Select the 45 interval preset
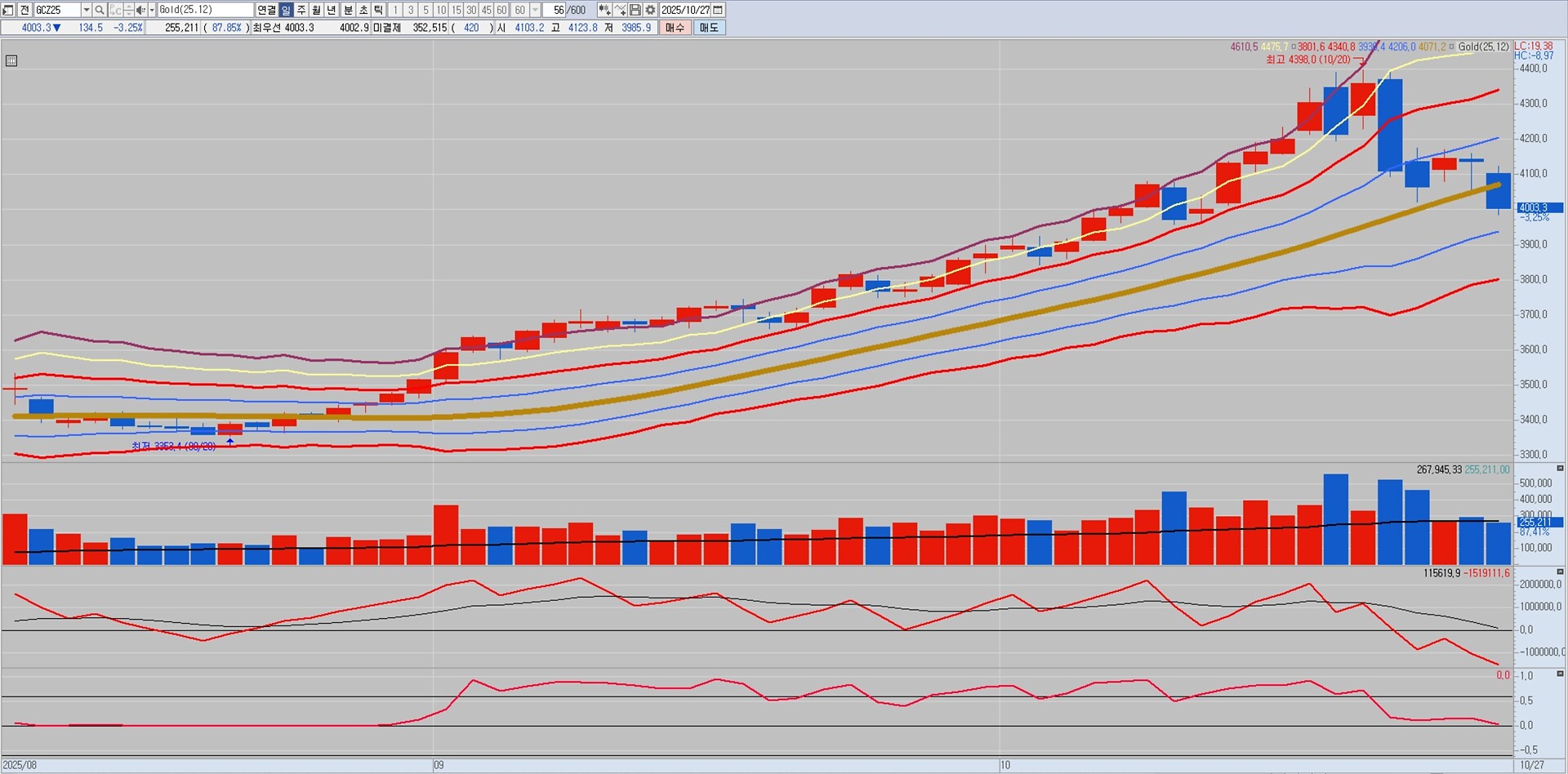The width and height of the screenshot is (1568, 774). pos(487,10)
